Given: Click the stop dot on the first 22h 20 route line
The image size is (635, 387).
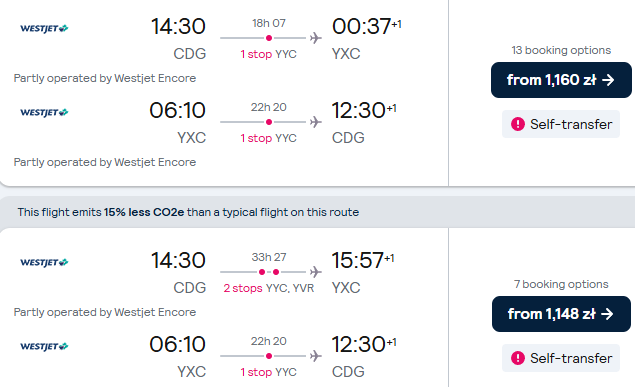Looking at the screenshot, I should [268, 122].
